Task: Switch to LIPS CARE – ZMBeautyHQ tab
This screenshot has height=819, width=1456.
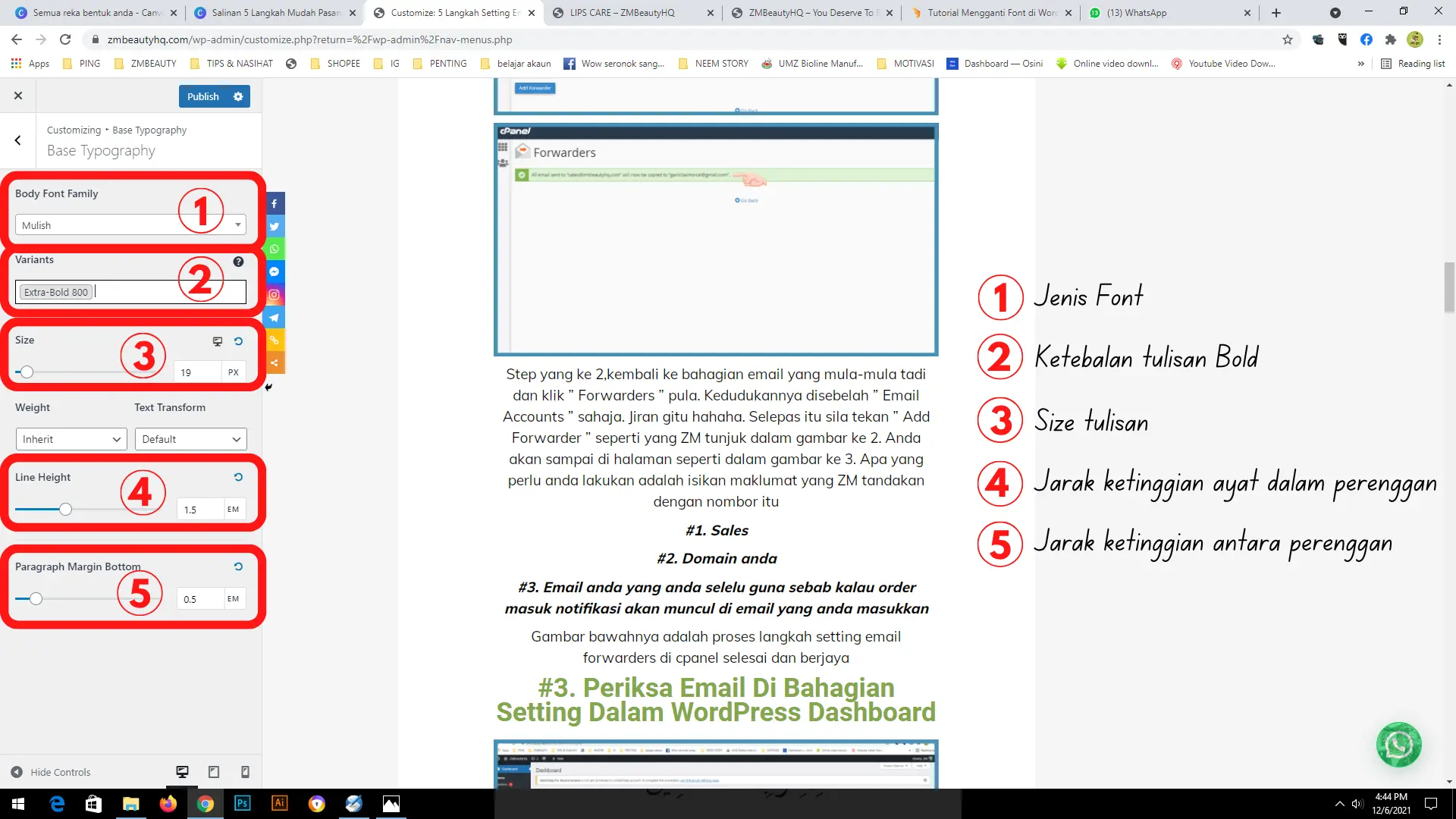Action: (632, 13)
